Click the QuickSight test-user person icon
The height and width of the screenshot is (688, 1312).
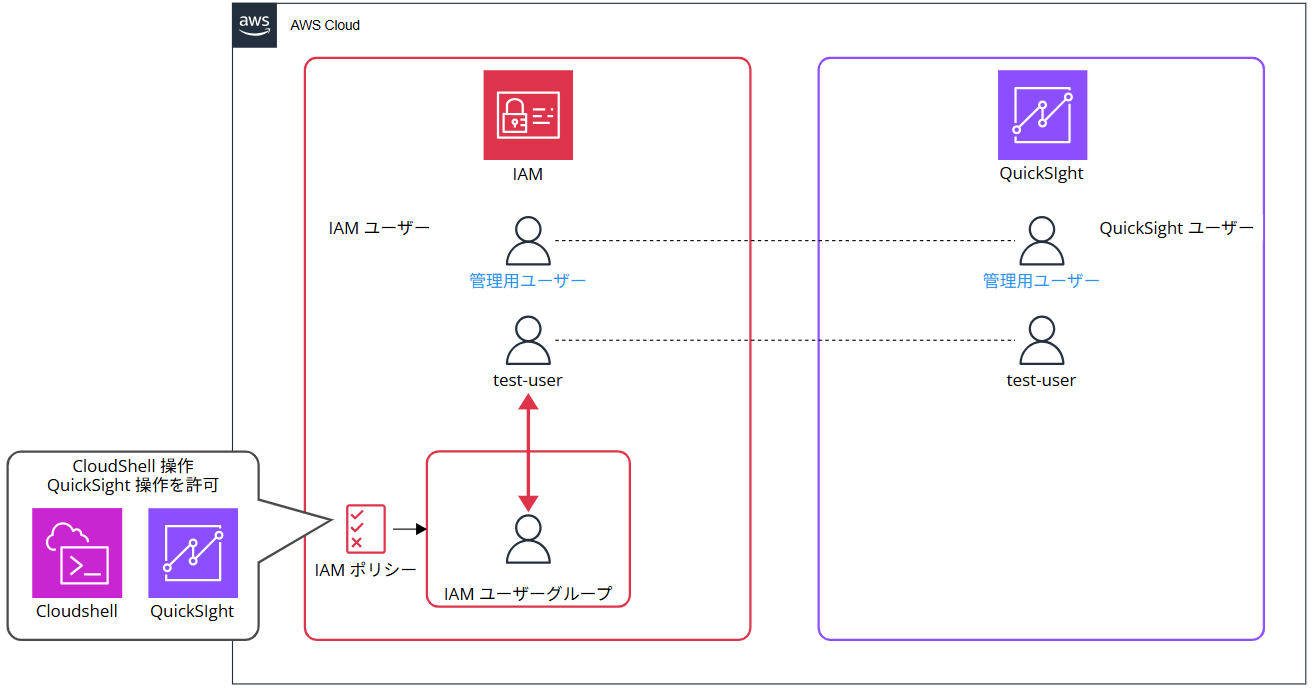[1042, 341]
